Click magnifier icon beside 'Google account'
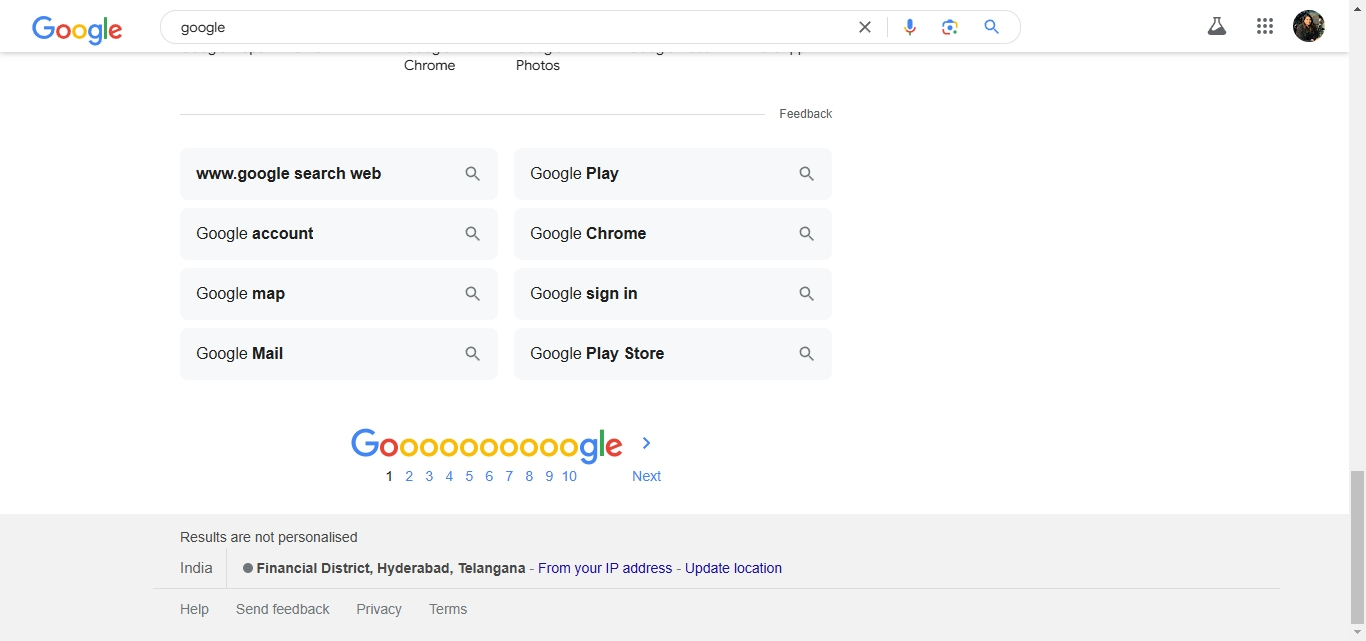Screen dimensions: 1366x641 pyautogui.click(x=473, y=234)
